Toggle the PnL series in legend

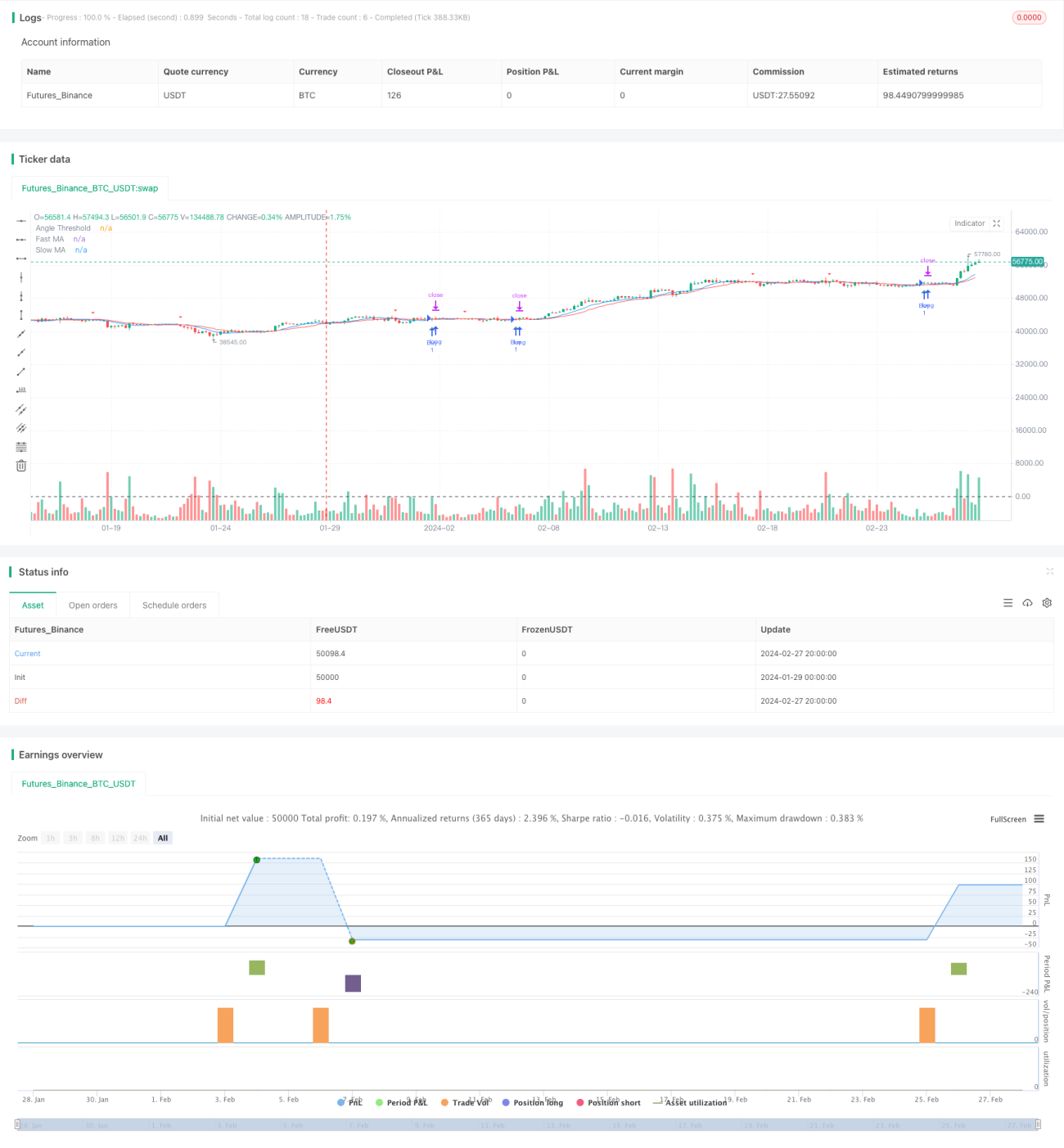click(x=349, y=1102)
